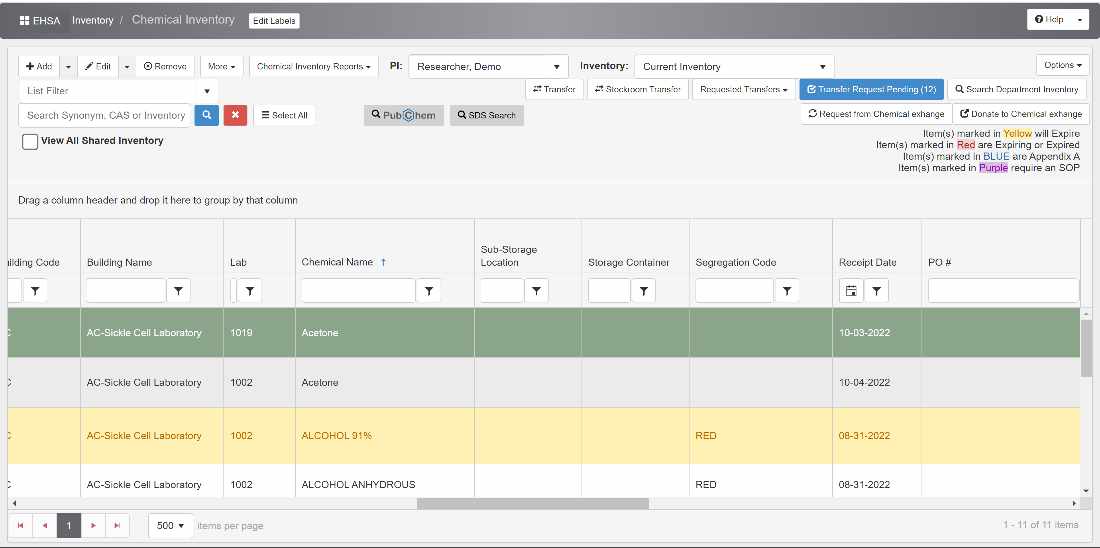Open Receipt Date calendar picker icon
The height and width of the screenshot is (548, 1100).
(x=851, y=291)
